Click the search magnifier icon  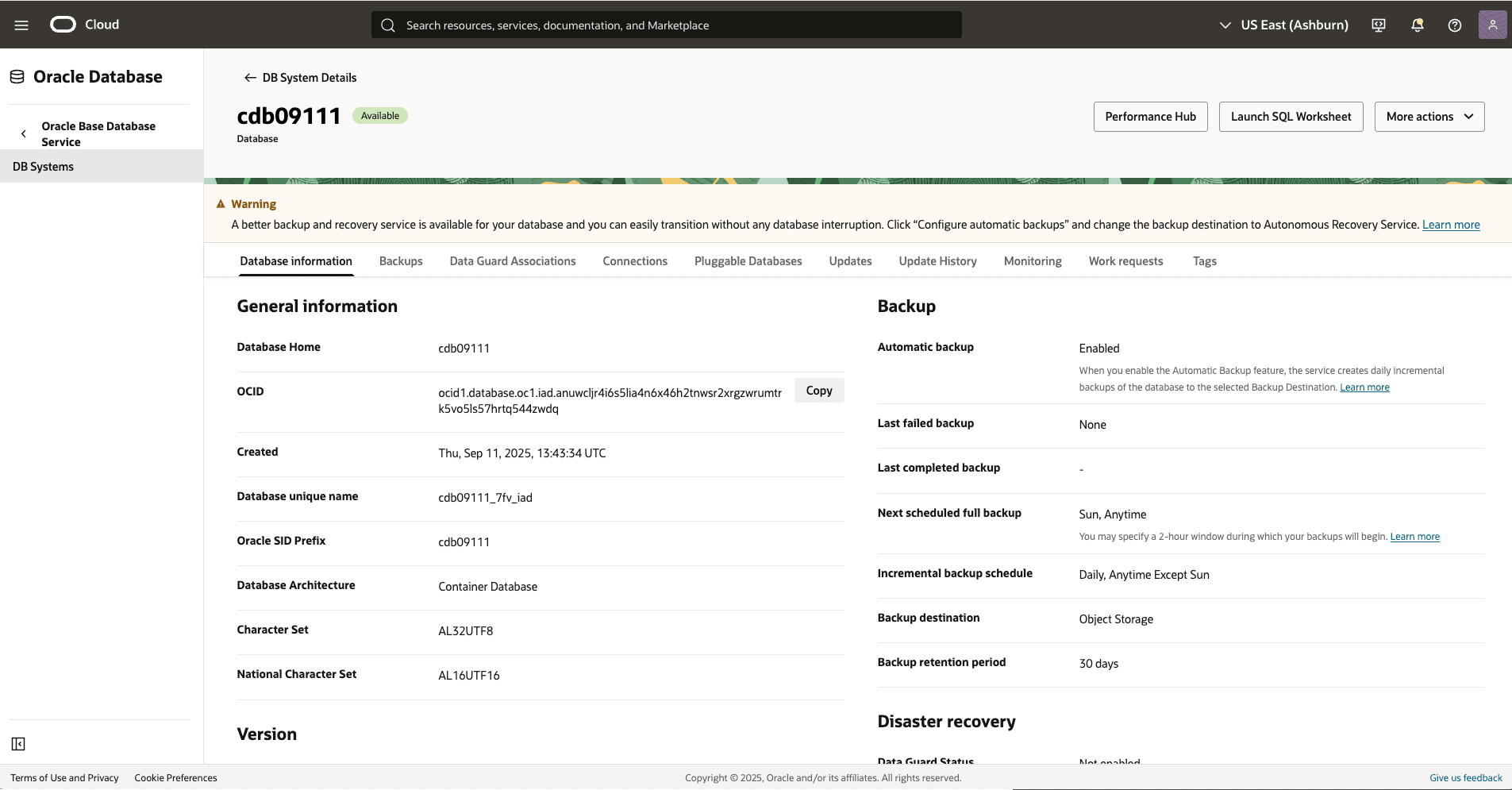tap(388, 25)
